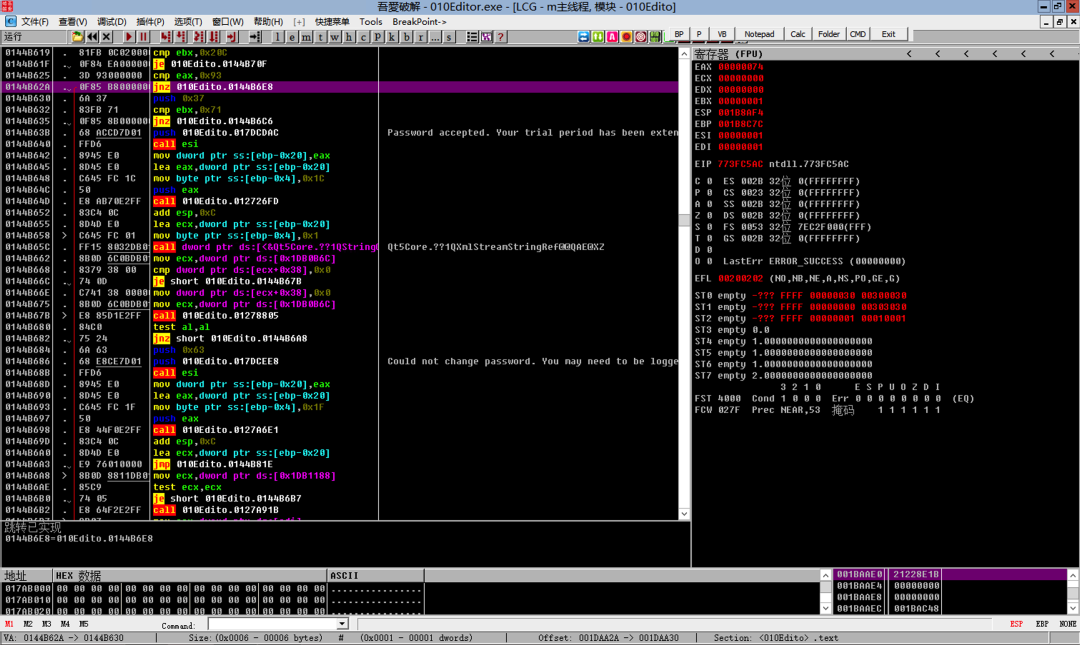Click the VB button
This screenshot has height=645, width=1080.
coord(722,34)
